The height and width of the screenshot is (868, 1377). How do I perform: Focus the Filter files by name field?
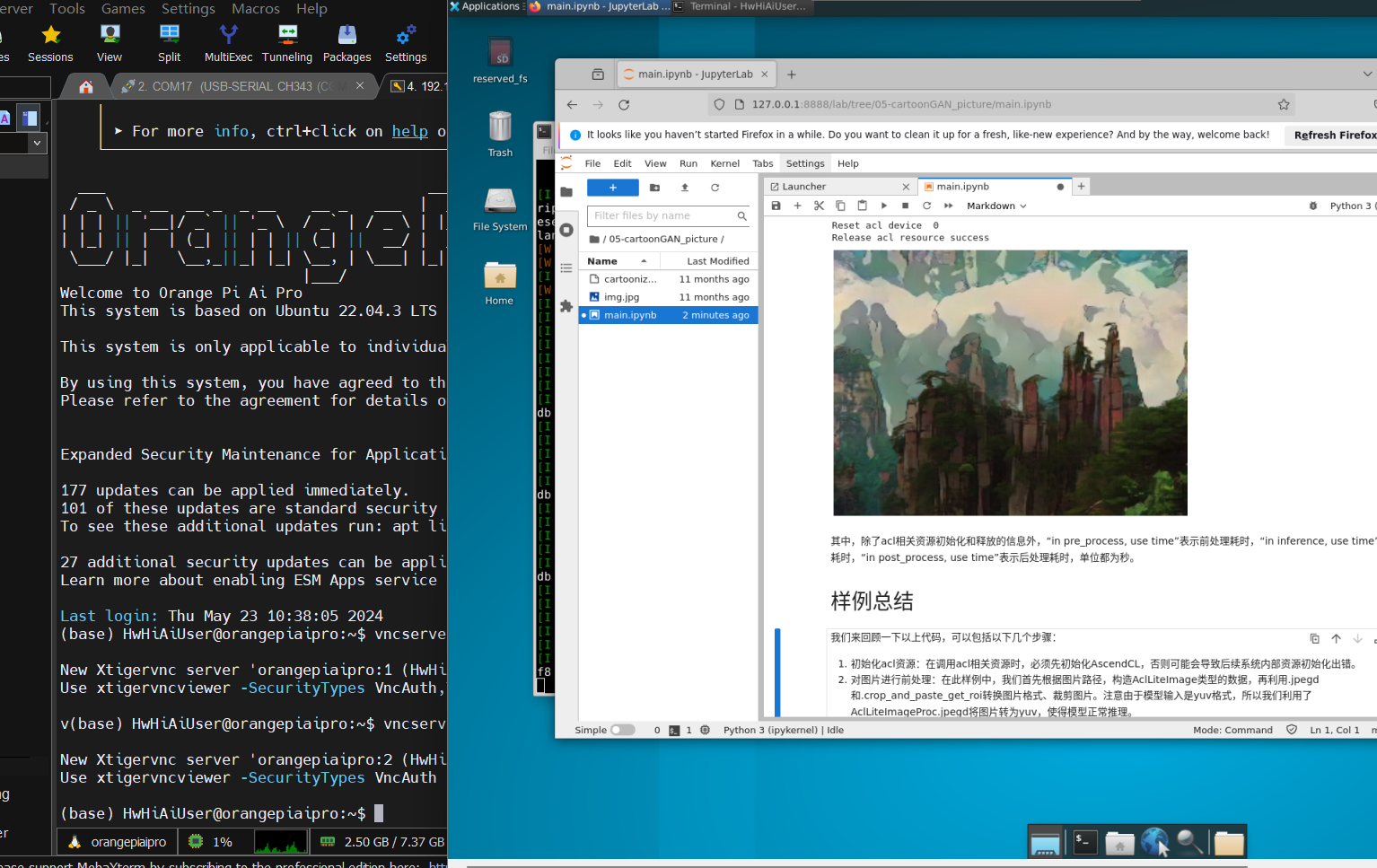(x=670, y=215)
